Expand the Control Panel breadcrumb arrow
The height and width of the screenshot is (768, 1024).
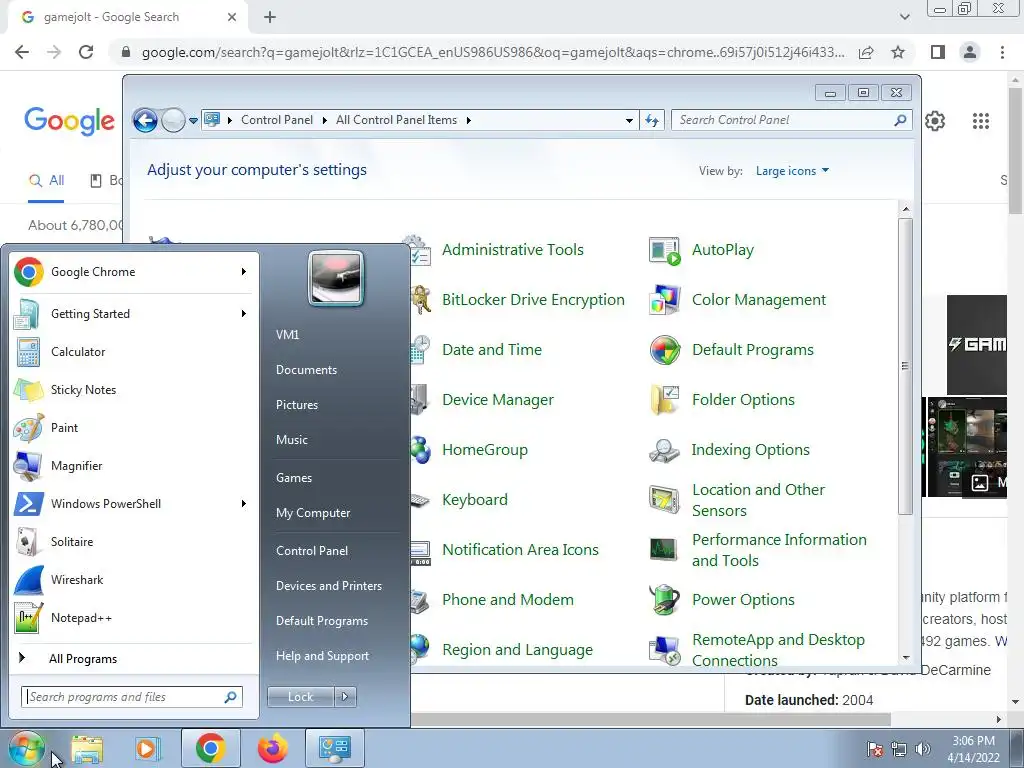(325, 120)
